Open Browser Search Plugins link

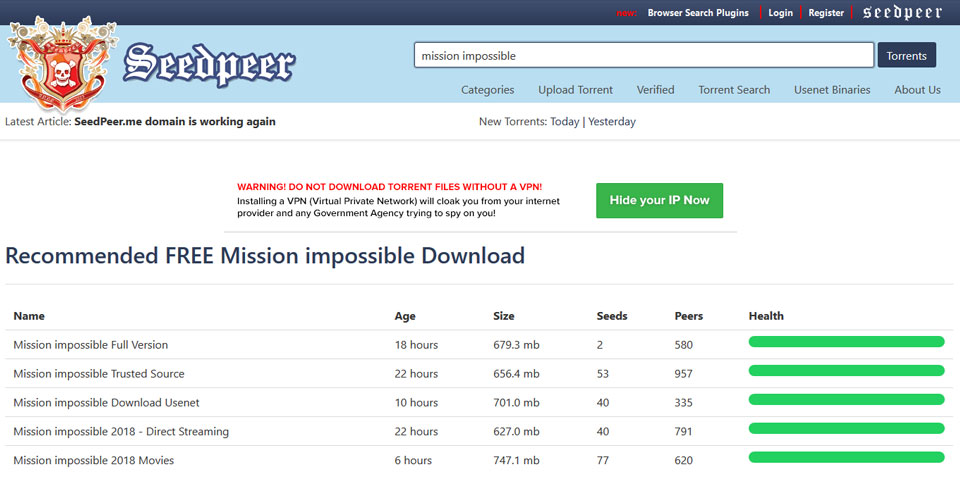coord(698,13)
